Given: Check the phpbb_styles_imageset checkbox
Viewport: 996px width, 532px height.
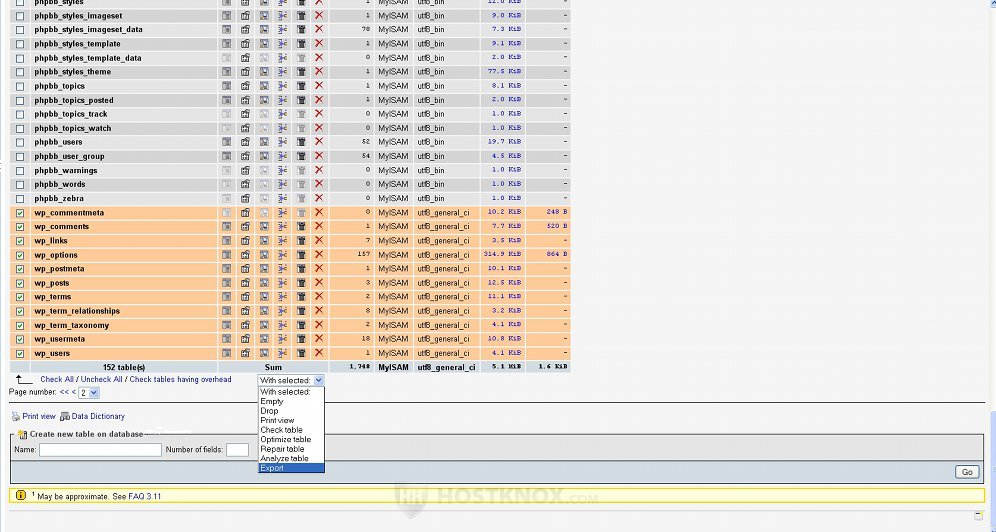Looking at the screenshot, I should point(20,16).
